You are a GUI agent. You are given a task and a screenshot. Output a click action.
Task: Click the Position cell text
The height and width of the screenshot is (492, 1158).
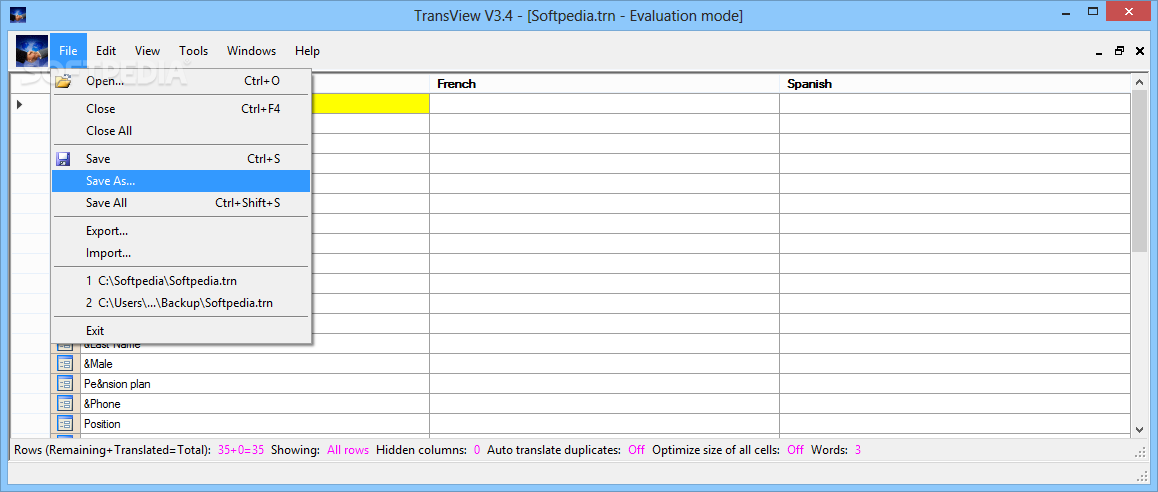point(103,424)
